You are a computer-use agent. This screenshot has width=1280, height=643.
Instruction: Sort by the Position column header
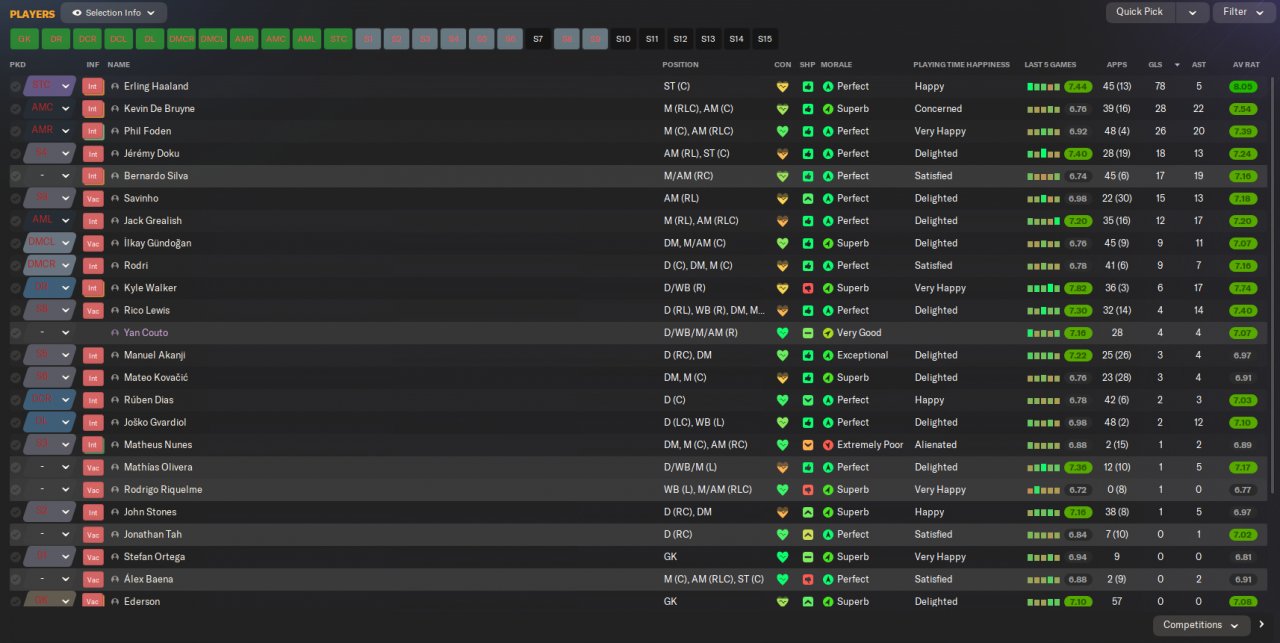tap(681, 65)
